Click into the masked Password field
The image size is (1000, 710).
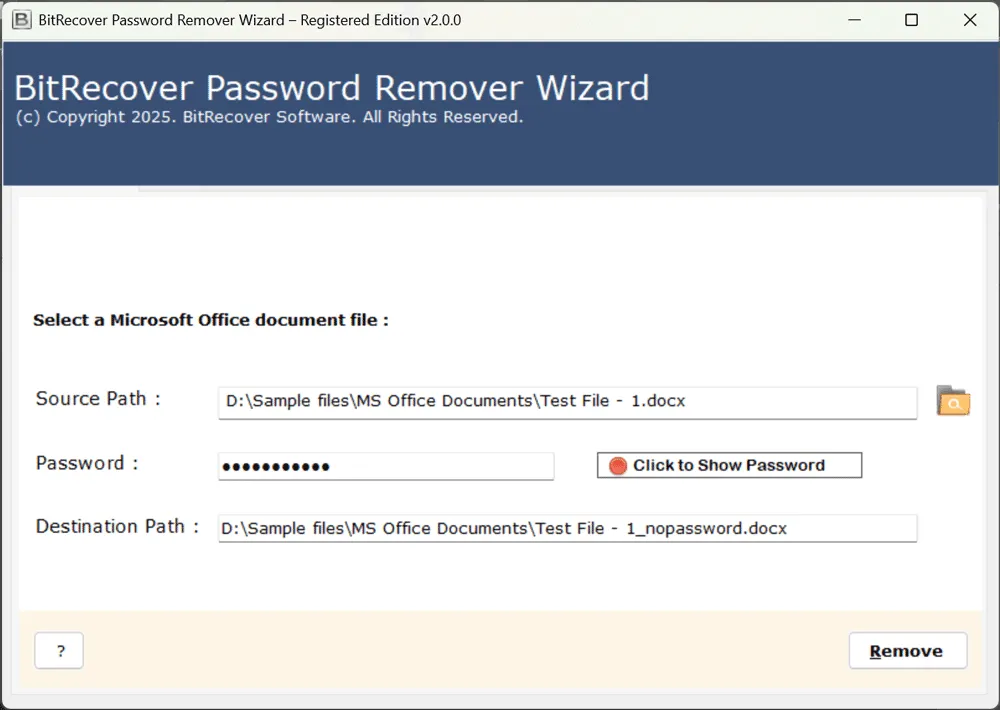[385, 466]
